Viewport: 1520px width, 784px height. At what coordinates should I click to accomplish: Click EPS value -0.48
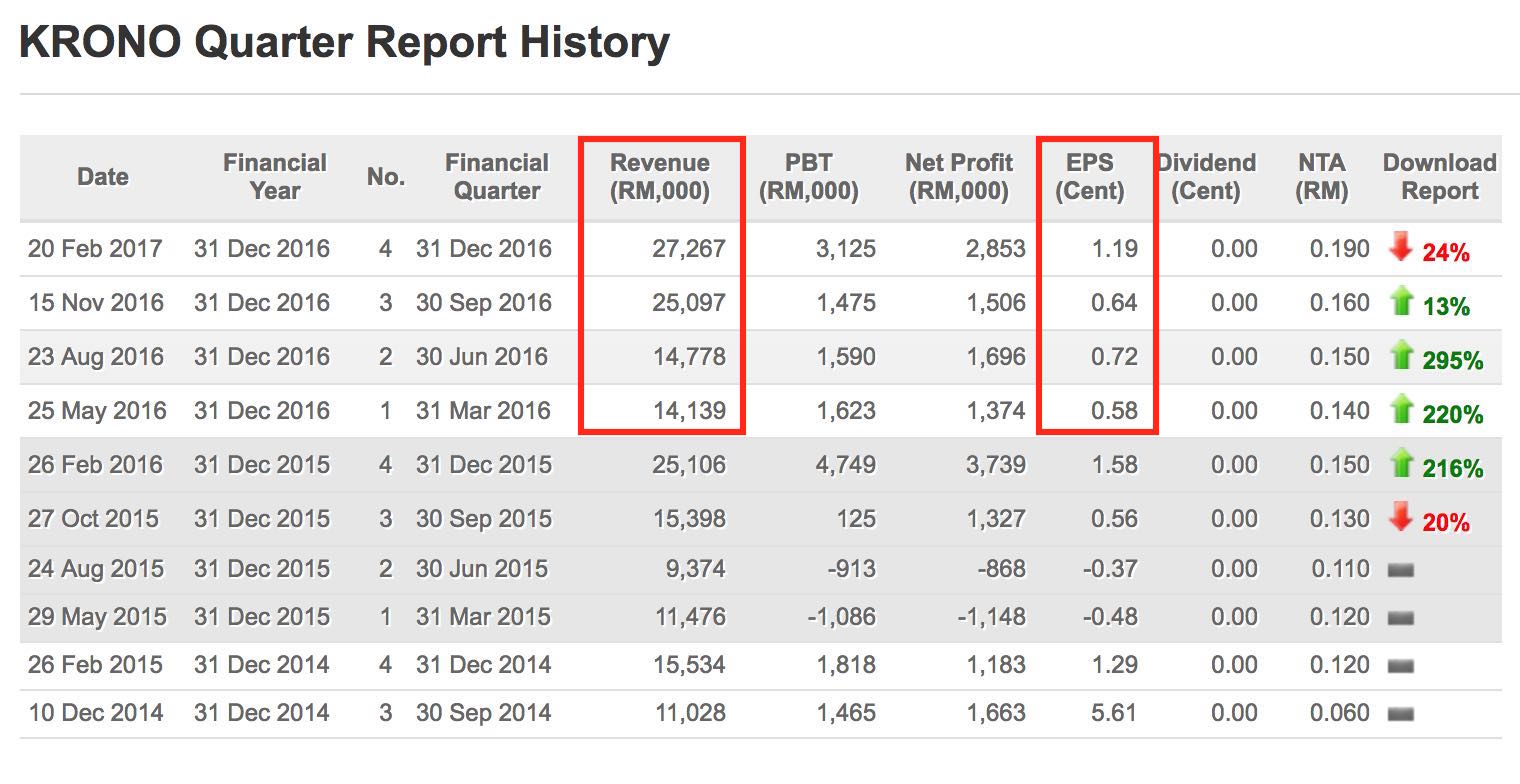tap(1110, 617)
